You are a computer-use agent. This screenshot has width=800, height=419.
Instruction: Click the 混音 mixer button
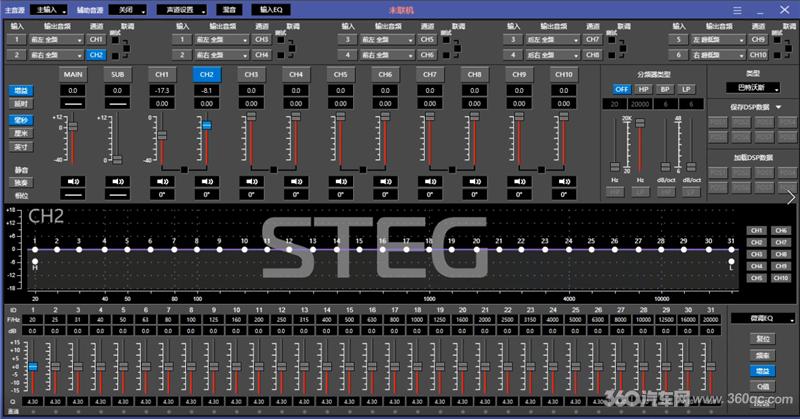pyautogui.click(x=229, y=10)
